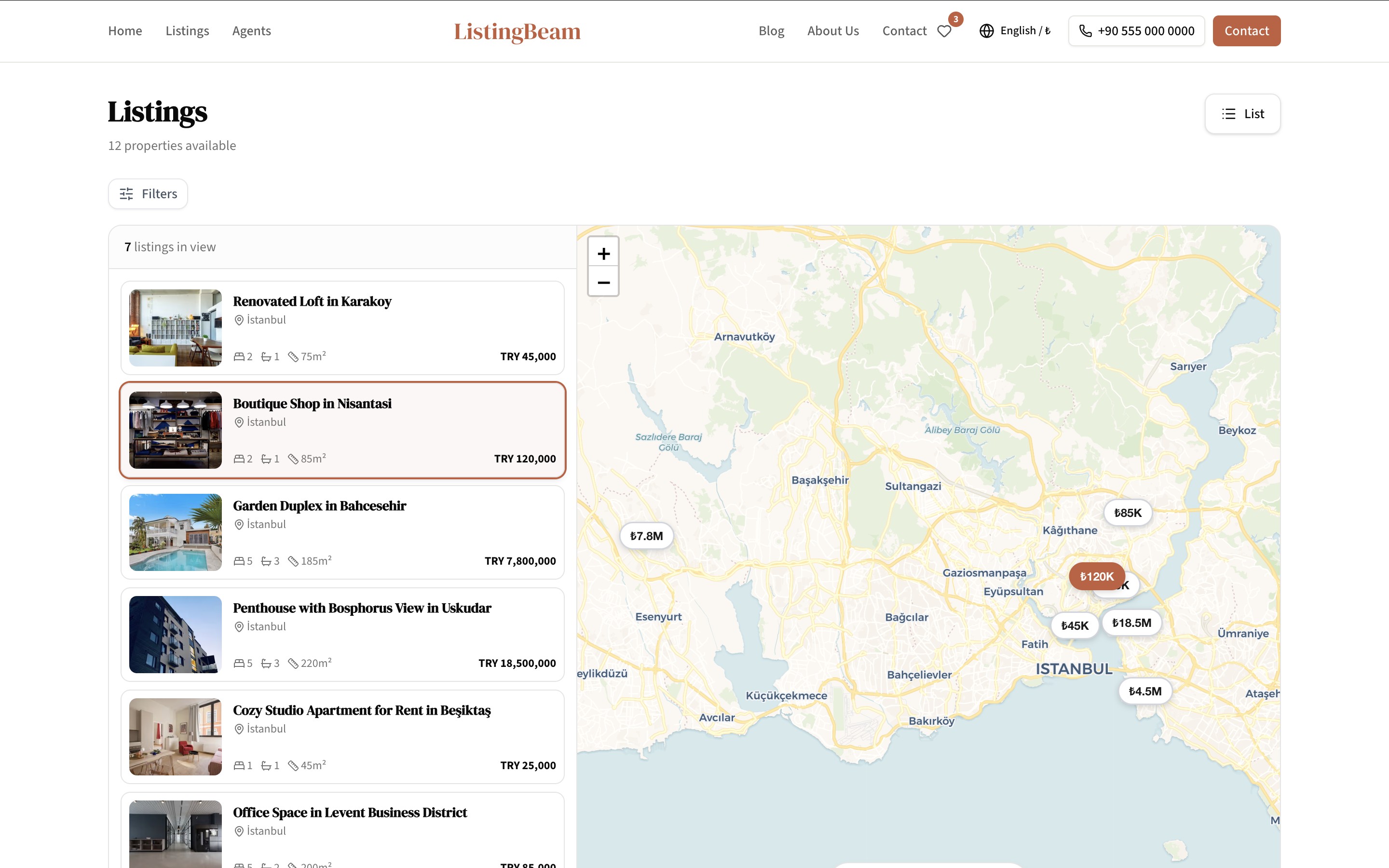Click the ListingBeam logo
The image size is (1389, 868).
pos(517,31)
